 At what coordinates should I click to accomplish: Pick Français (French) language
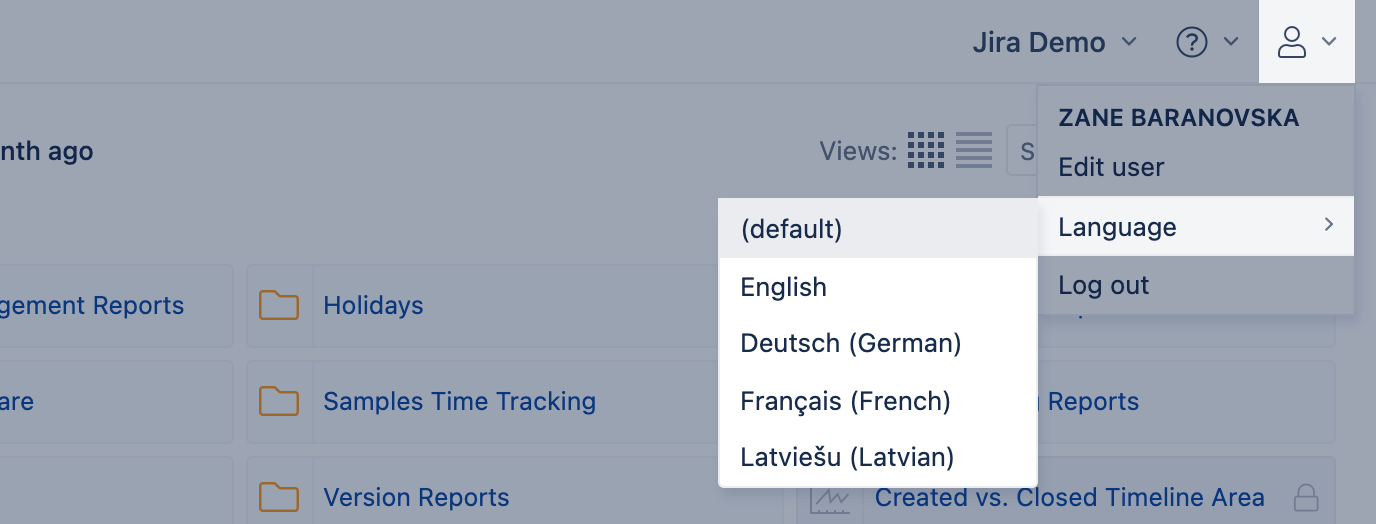coord(845,401)
